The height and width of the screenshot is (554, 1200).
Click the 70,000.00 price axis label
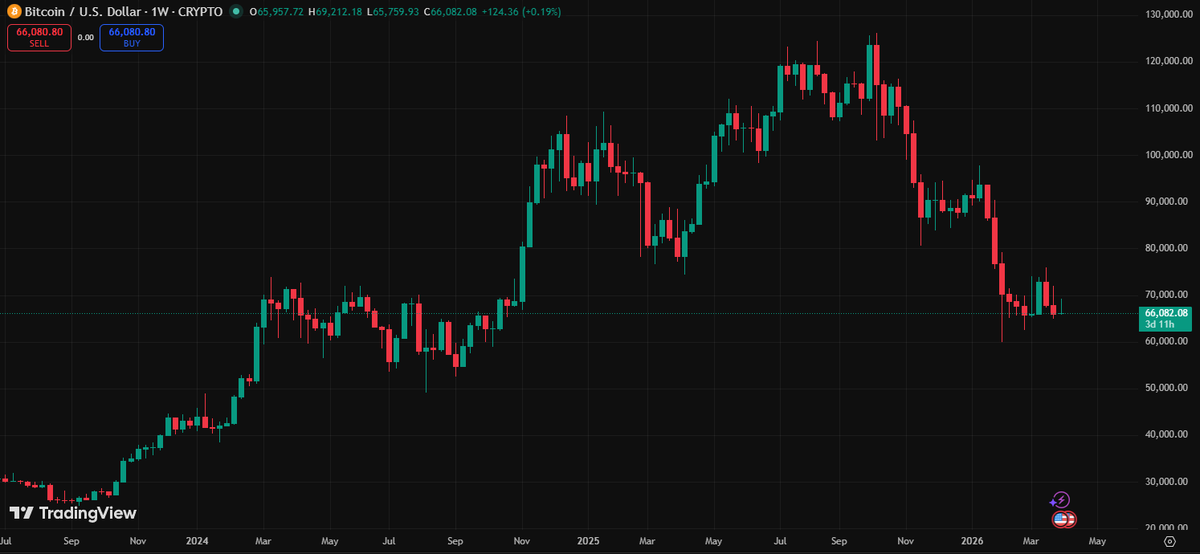pyautogui.click(x=1167, y=294)
